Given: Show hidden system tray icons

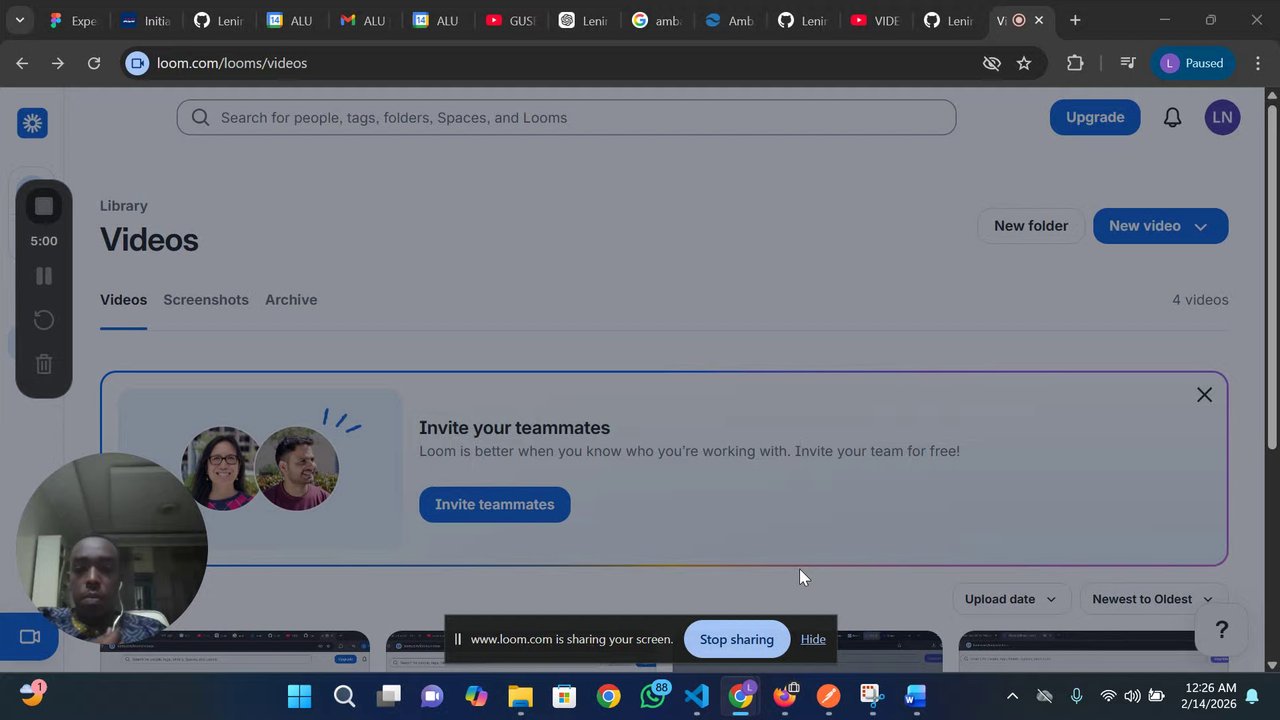Looking at the screenshot, I should (x=1012, y=696).
